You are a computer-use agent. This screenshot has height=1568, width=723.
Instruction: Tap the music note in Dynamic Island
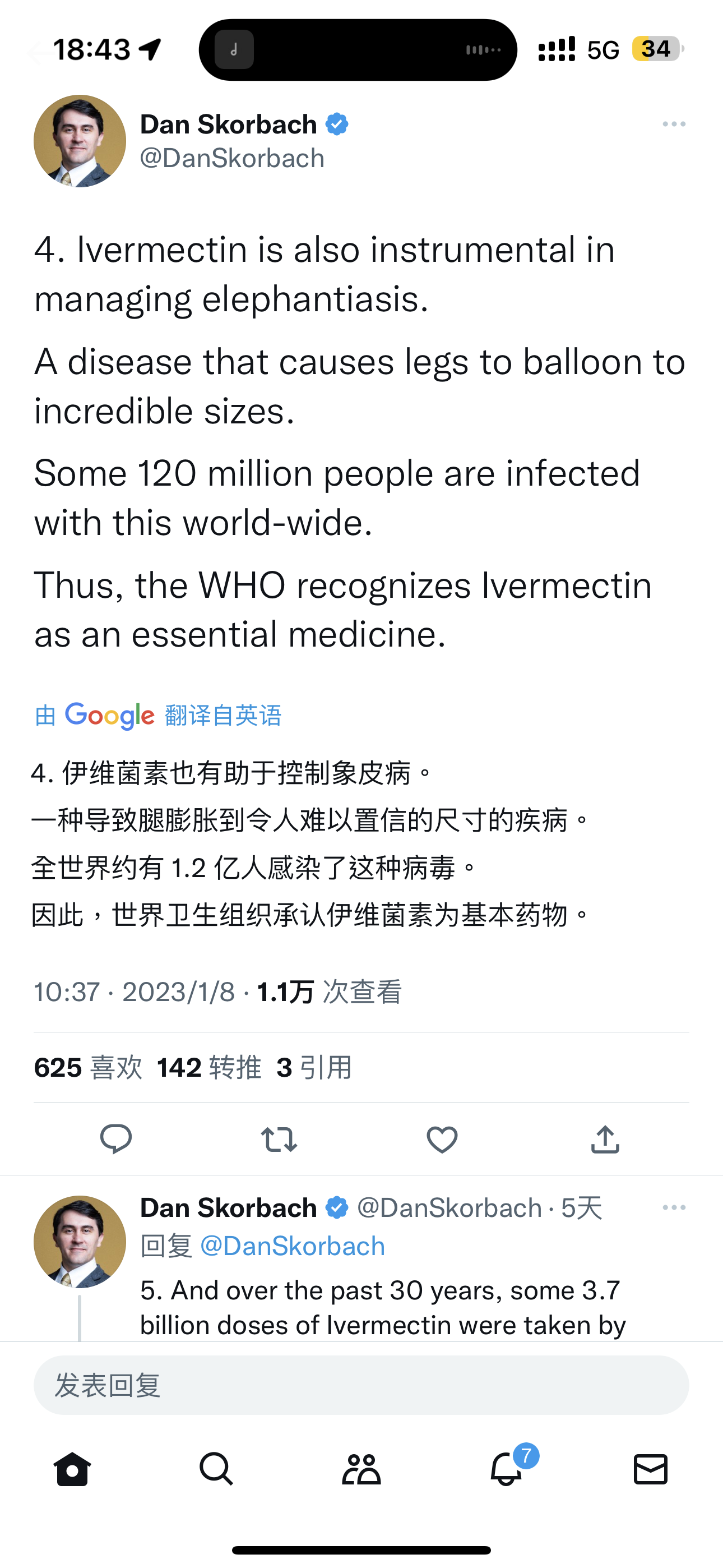tap(234, 50)
